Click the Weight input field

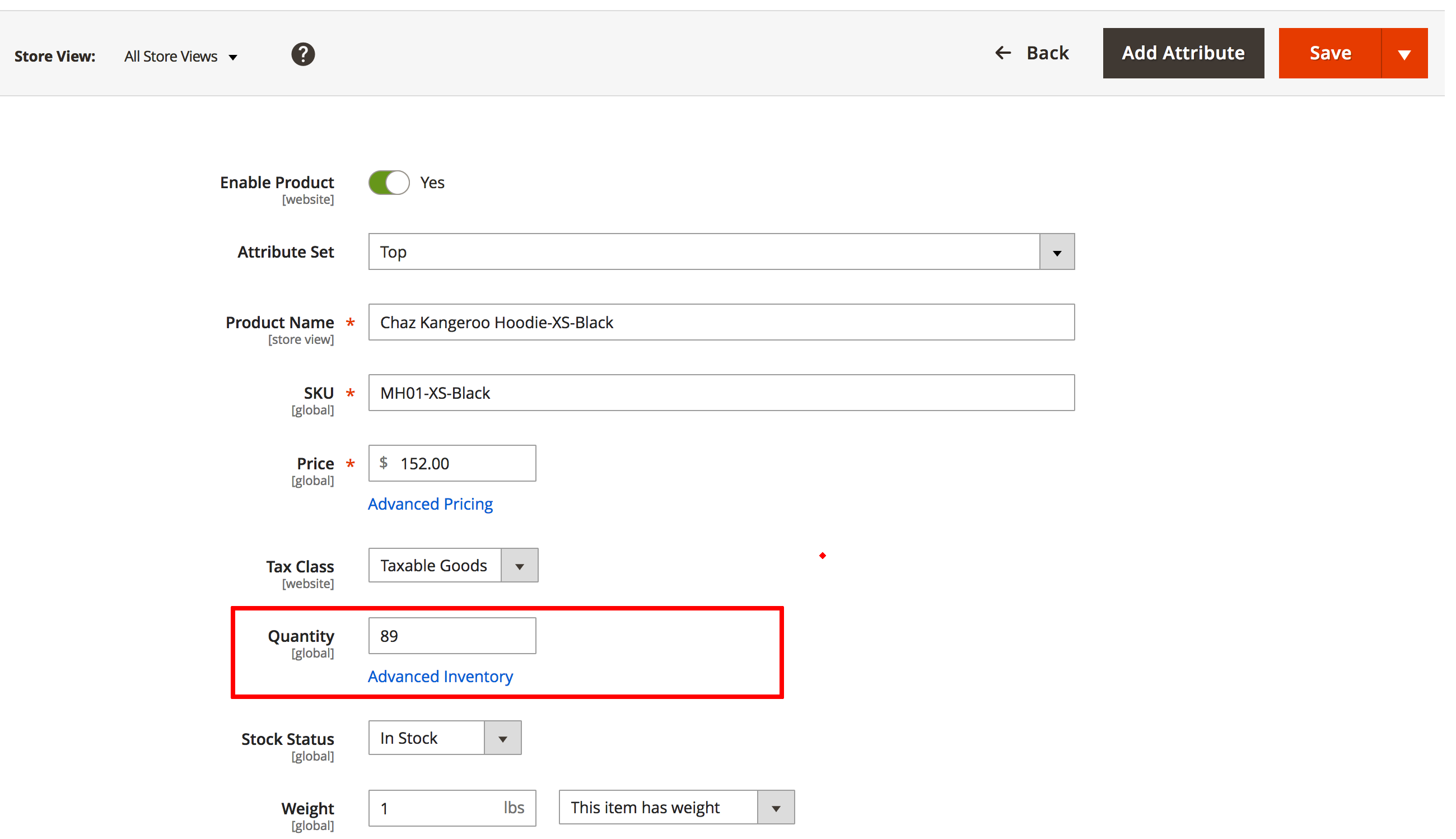tap(438, 808)
